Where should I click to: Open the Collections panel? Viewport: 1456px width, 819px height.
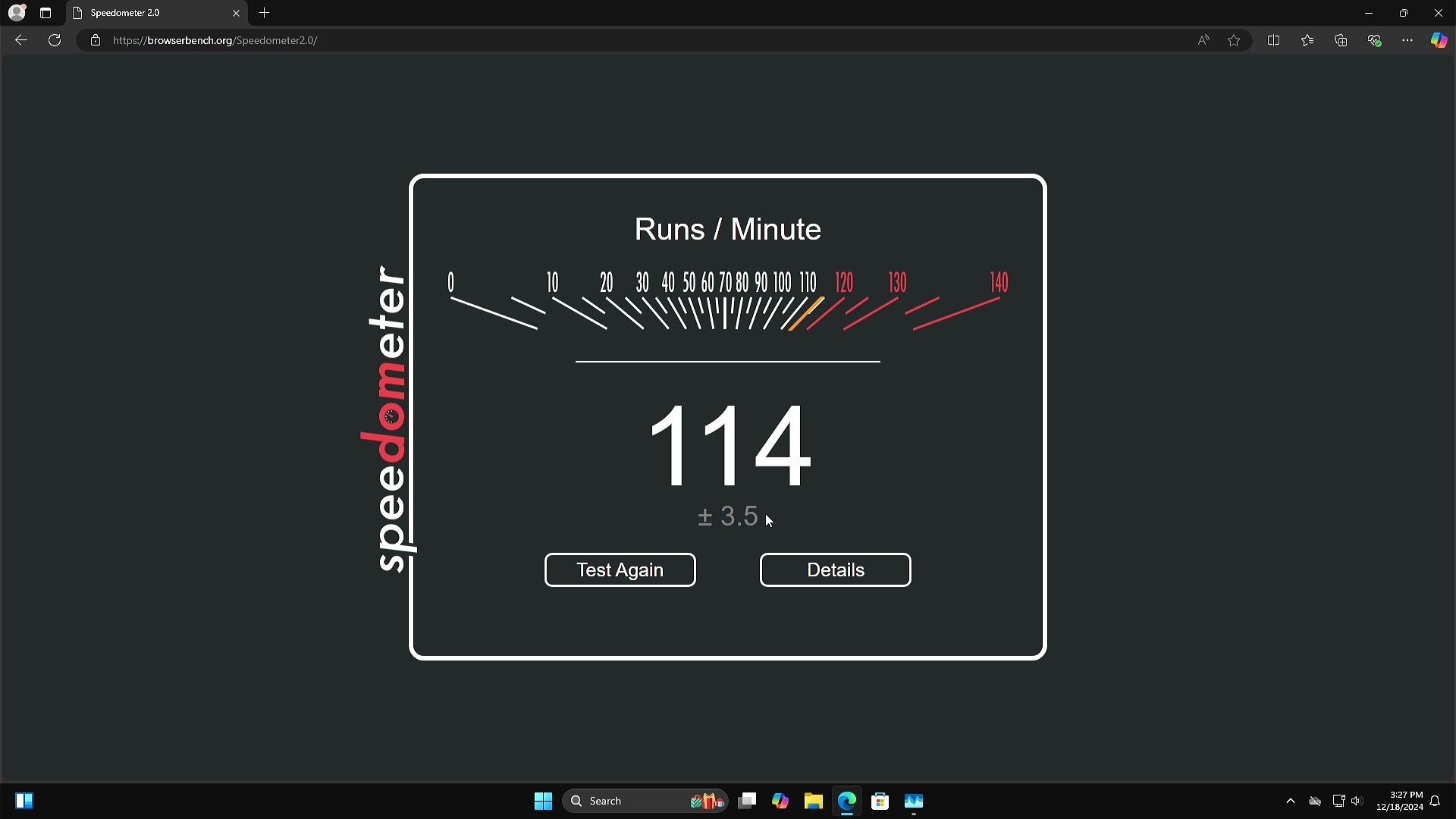pos(1341,40)
